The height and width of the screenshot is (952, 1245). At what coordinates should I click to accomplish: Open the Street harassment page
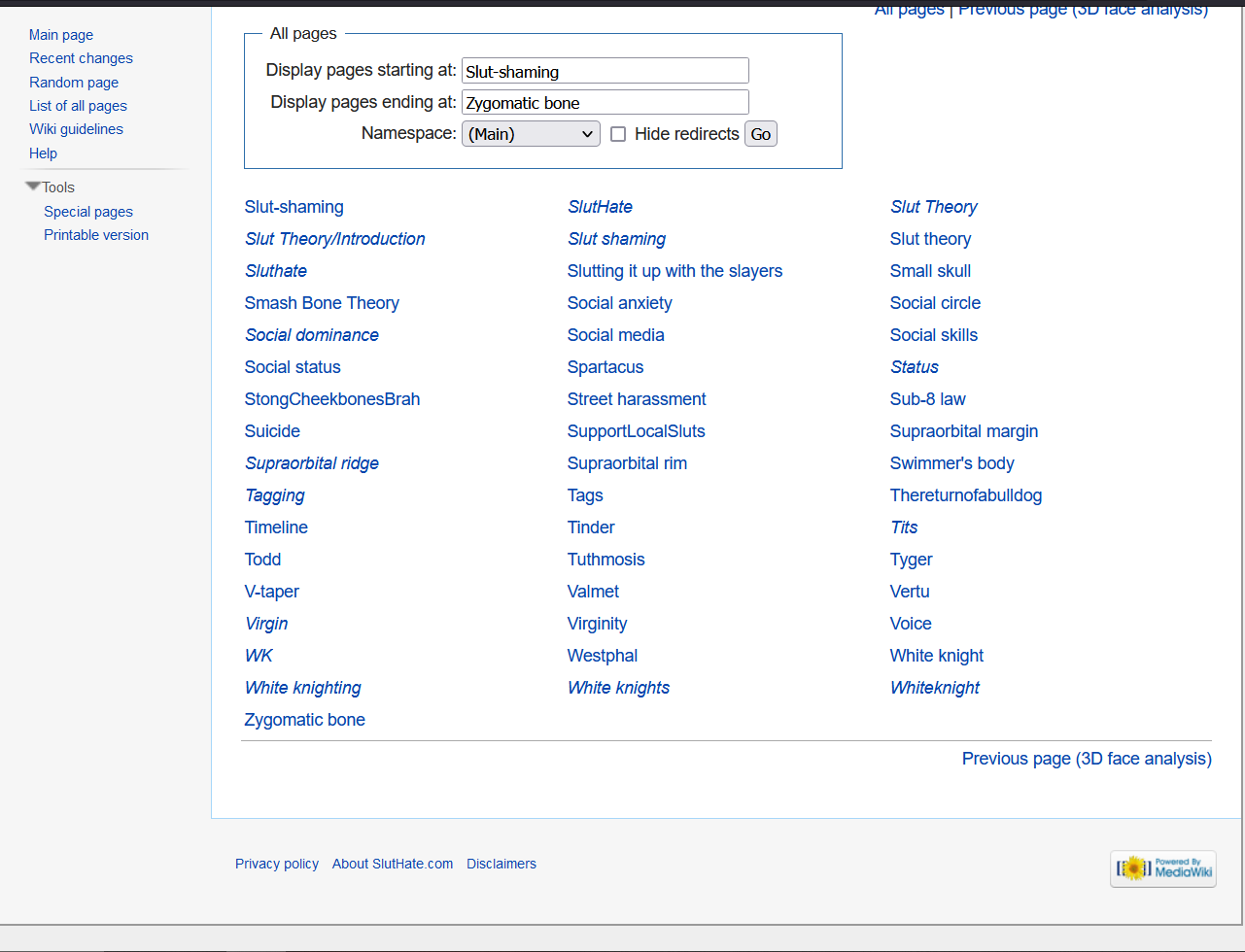pos(637,399)
